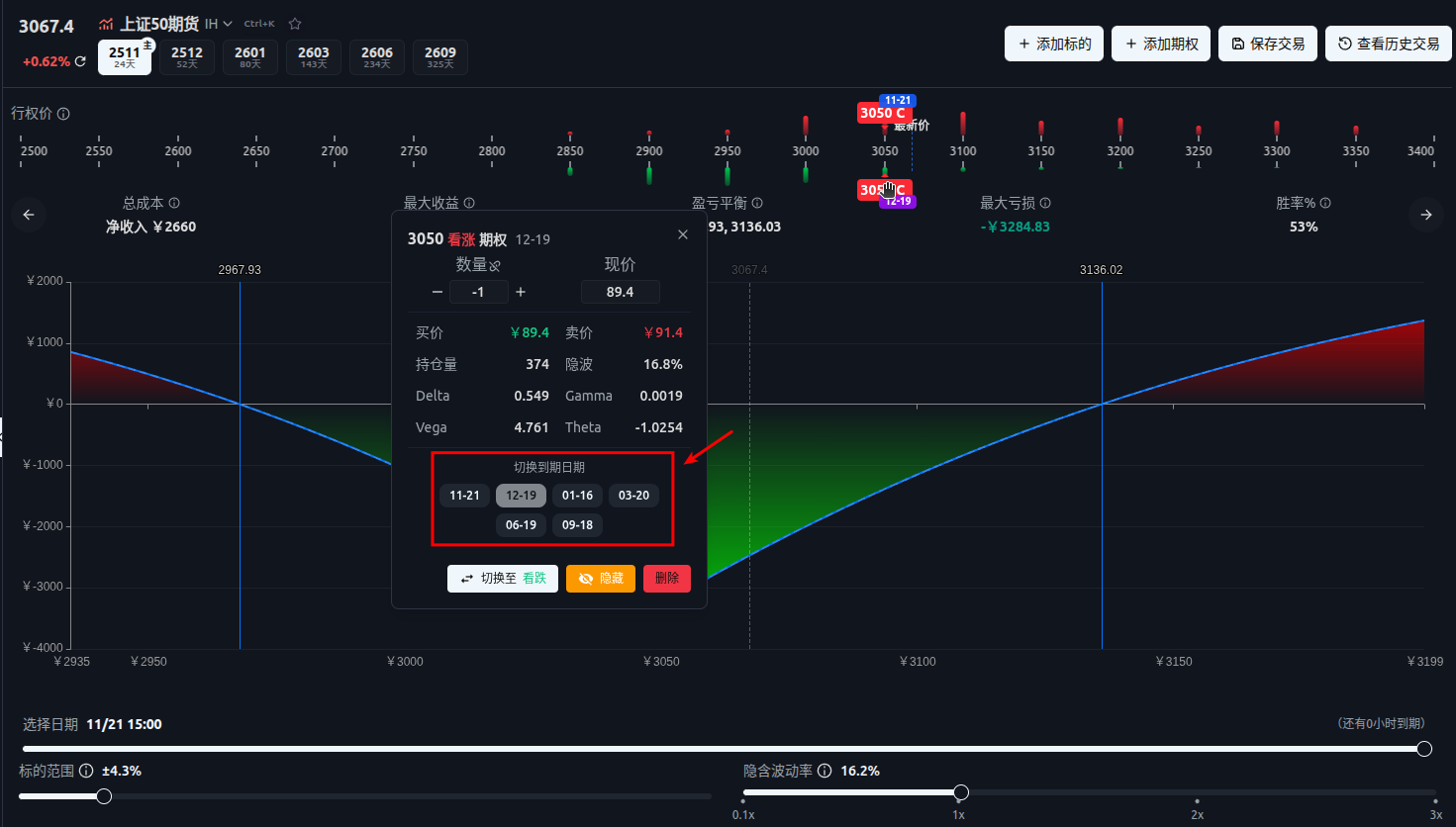This screenshot has height=827, width=1456.
Task: Click the 隐含波动率 slider handle
Action: click(x=961, y=792)
